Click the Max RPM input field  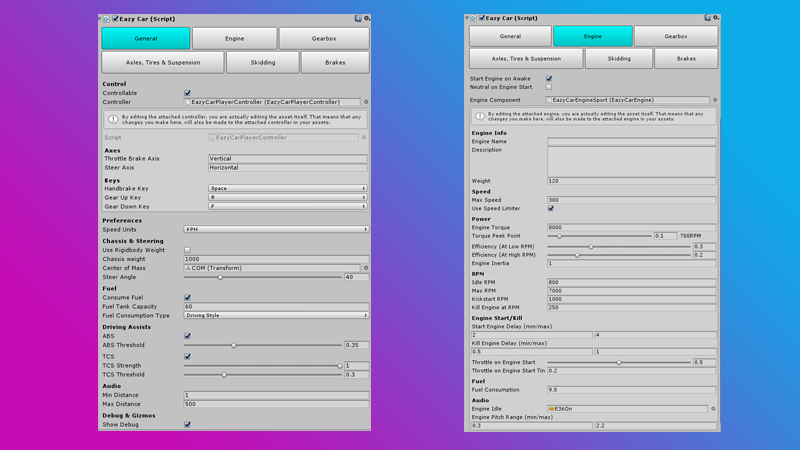[632, 291]
